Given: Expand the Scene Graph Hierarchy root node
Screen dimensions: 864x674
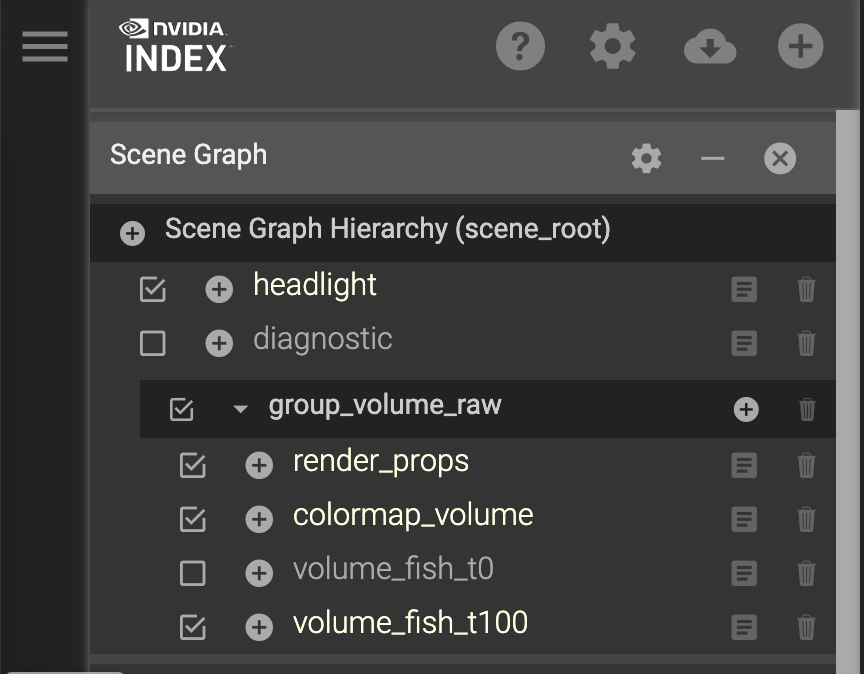Looking at the screenshot, I should pos(132,233).
